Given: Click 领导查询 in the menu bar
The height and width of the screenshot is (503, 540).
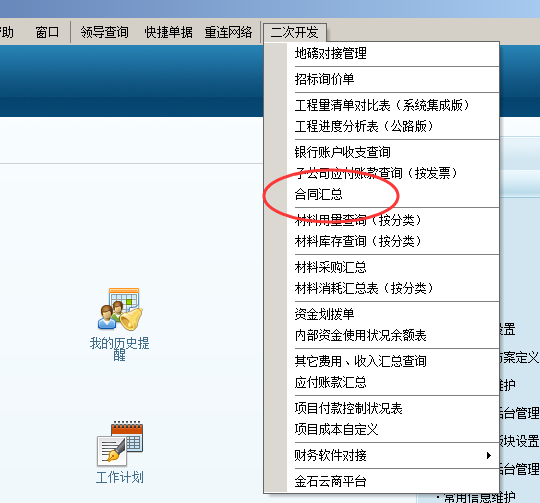Looking at the screenshot, I should [104, 32].
